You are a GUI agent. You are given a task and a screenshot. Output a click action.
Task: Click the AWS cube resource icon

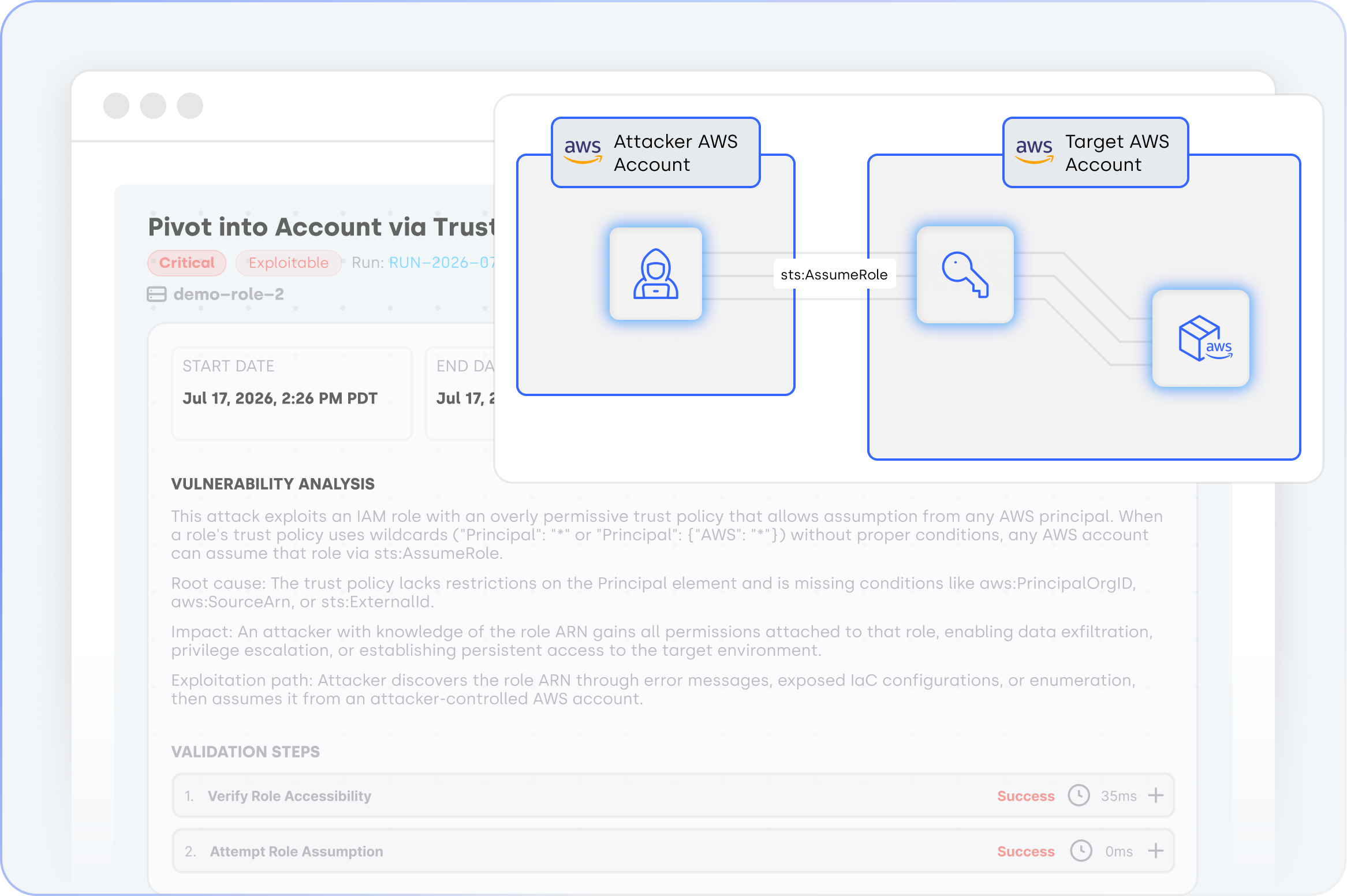[1201, 338]
